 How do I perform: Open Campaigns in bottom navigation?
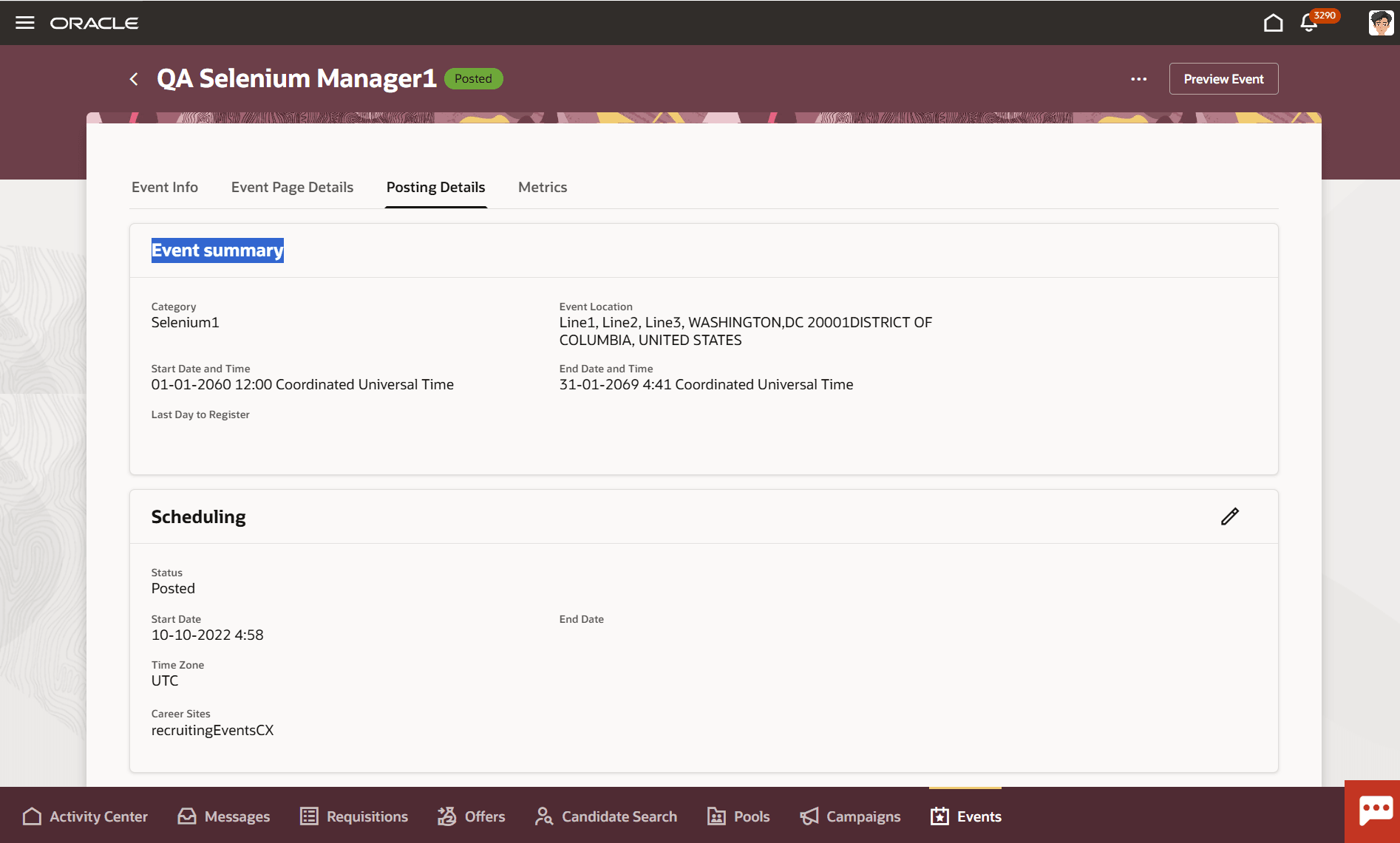[x=850, y=816]
